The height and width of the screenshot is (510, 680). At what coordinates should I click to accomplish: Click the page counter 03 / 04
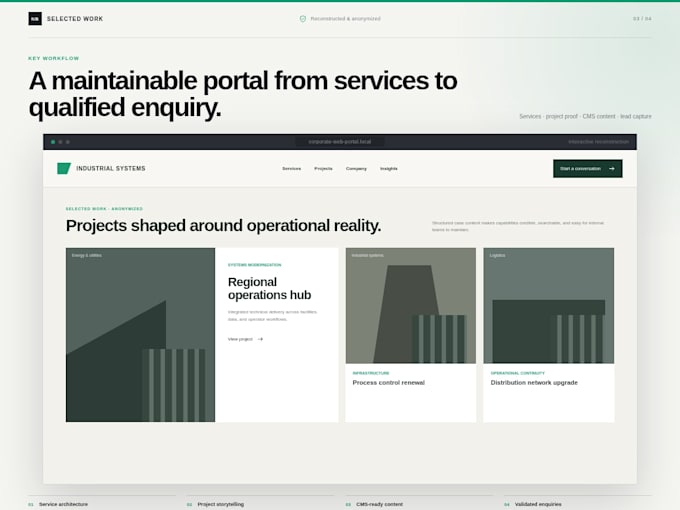coord(642,19)
